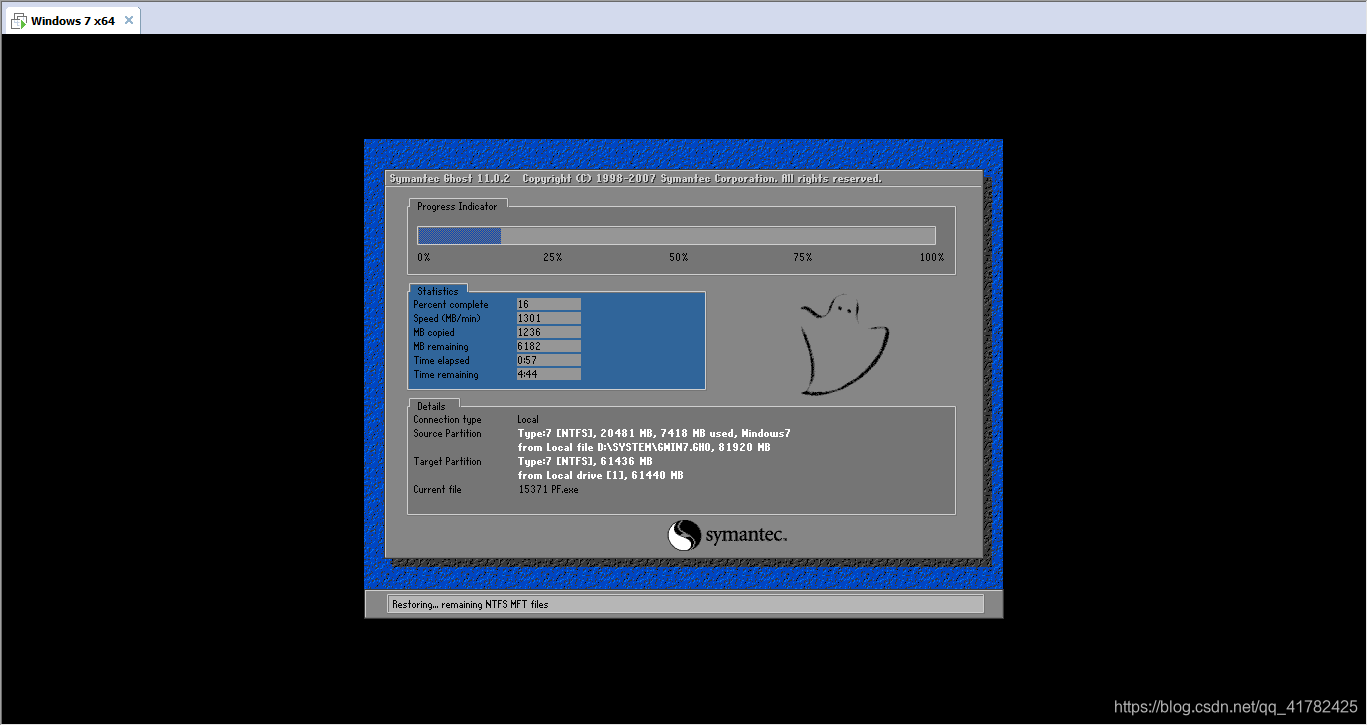Select the MB remaining value 6182

(x=548, y=346)
